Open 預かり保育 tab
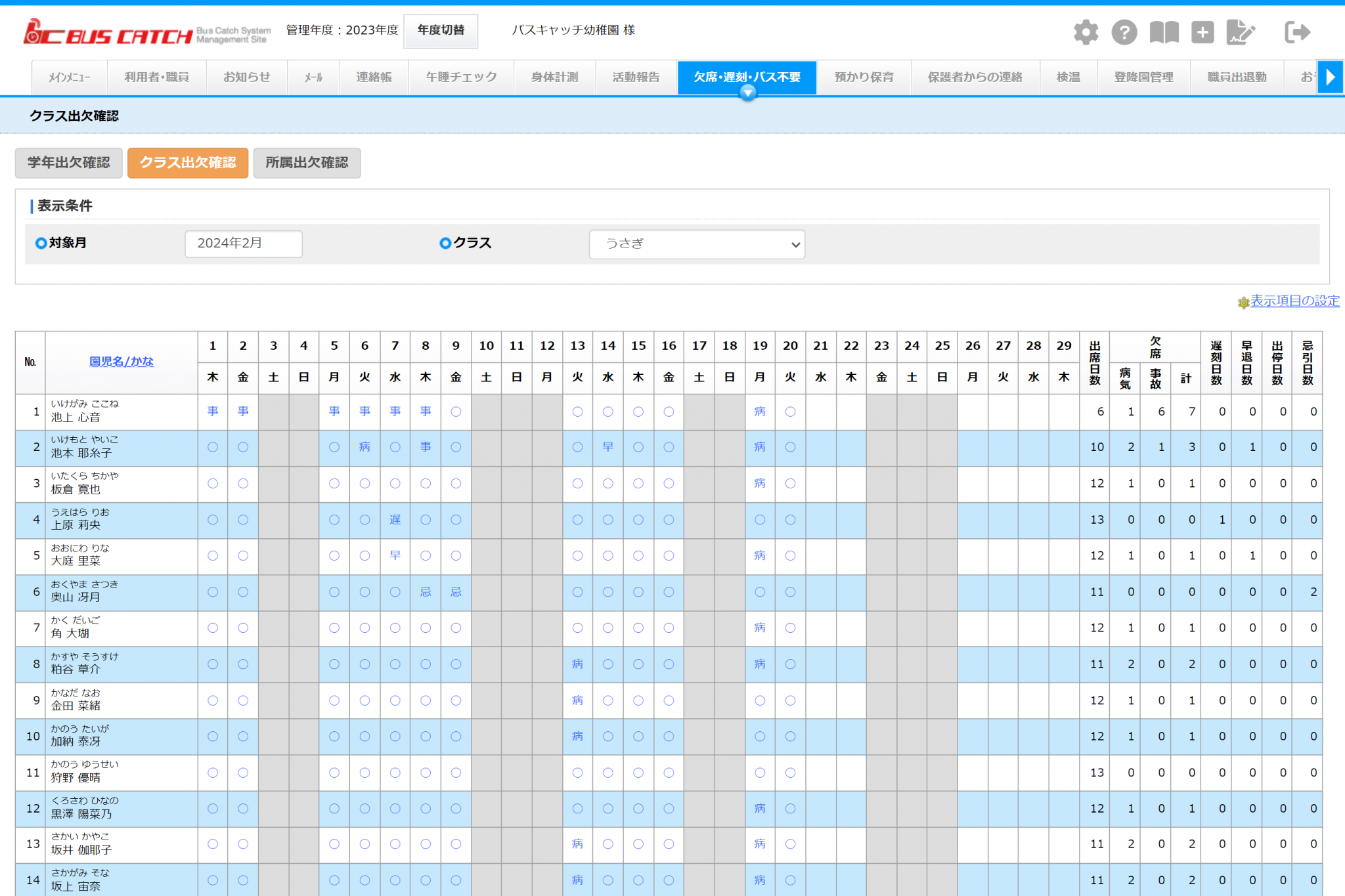1345x896 pixels. point(864,77)
